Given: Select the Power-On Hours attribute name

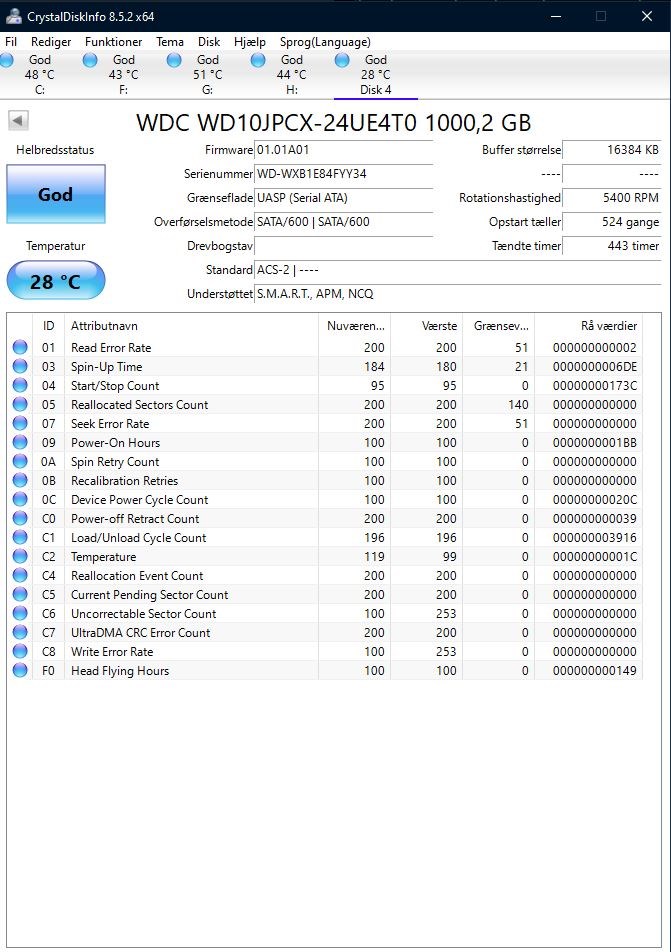Looking at the screenshot, I should pyautogui.click(x=115, y=443).
